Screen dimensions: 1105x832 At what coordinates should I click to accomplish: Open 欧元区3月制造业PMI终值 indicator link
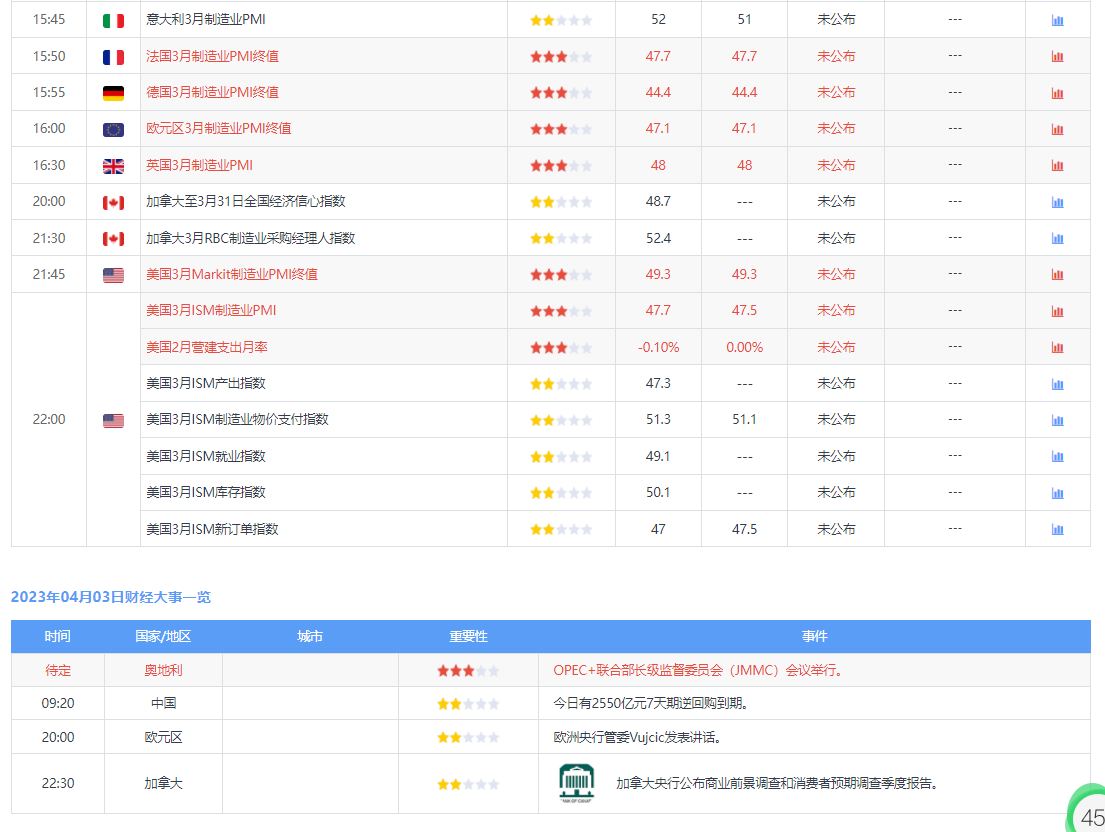pyautogui.click(x=218, y=128)
